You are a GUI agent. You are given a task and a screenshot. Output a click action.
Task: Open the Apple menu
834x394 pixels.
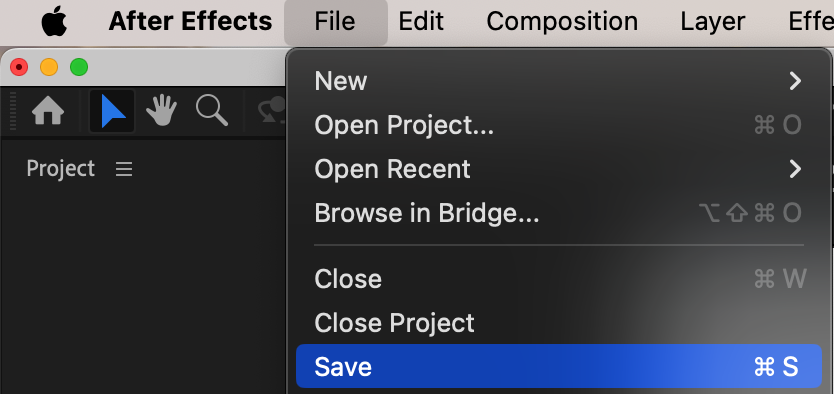(54, 22)
